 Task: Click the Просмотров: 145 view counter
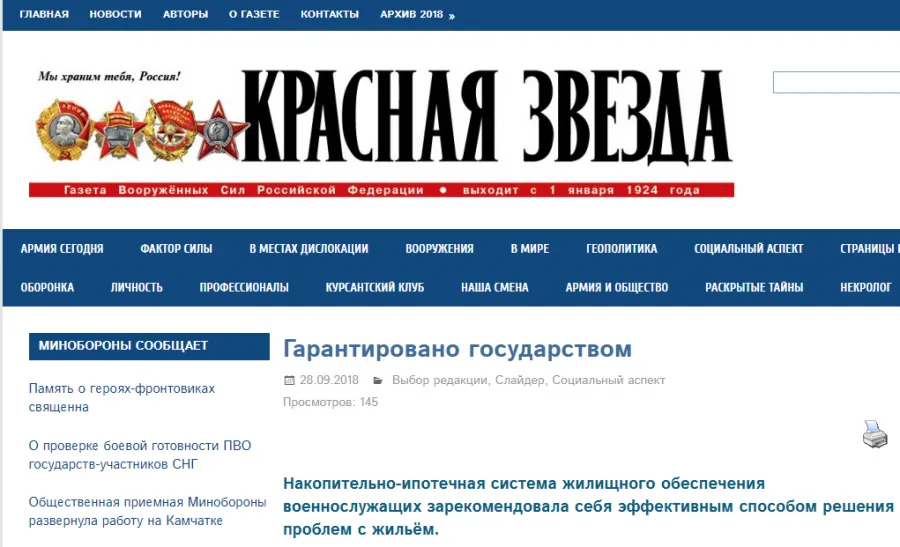click(x=331, y=402)
